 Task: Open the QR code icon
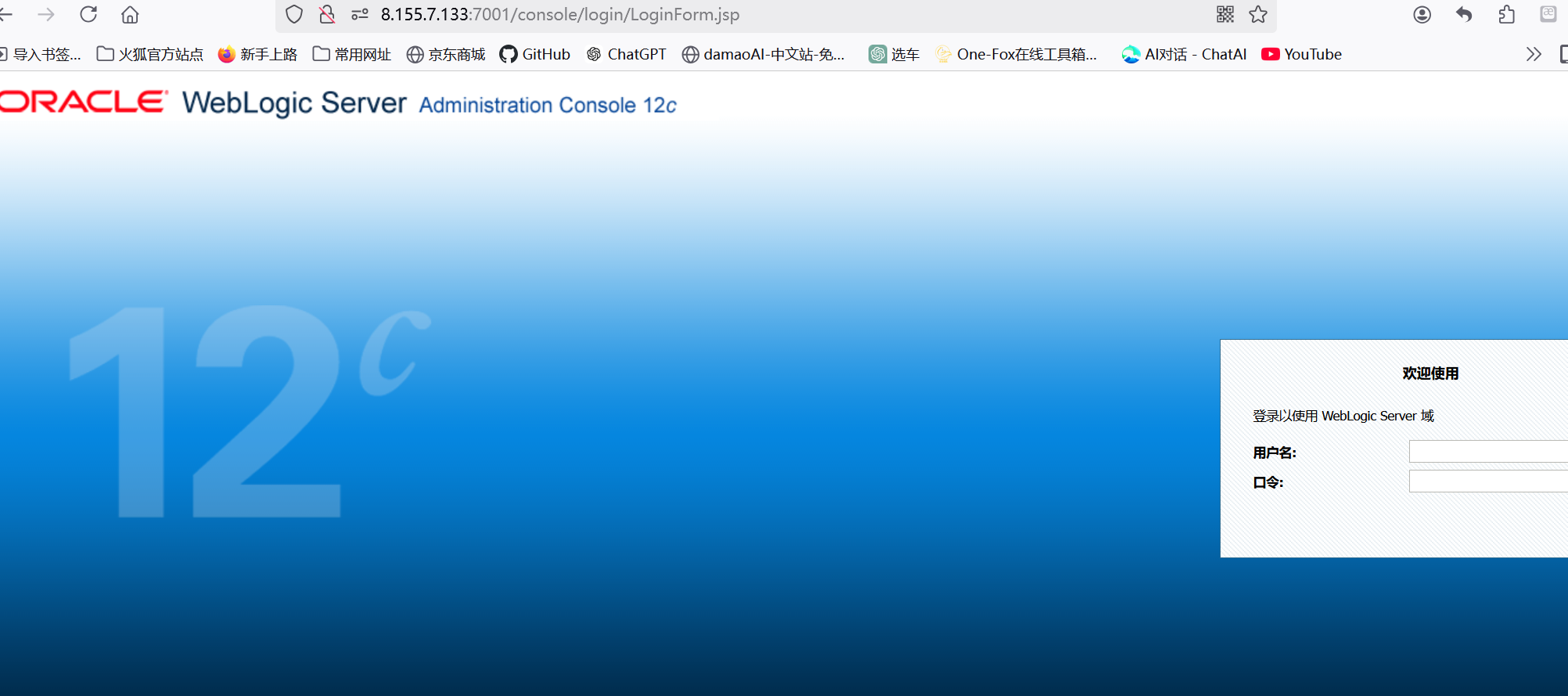1225,14
